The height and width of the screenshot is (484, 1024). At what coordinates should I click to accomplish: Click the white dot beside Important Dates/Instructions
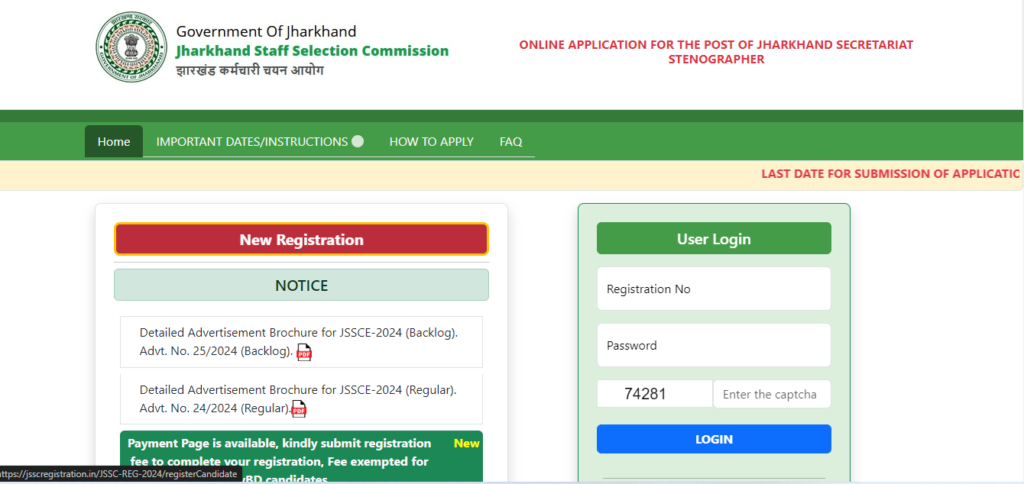(357, 141)
